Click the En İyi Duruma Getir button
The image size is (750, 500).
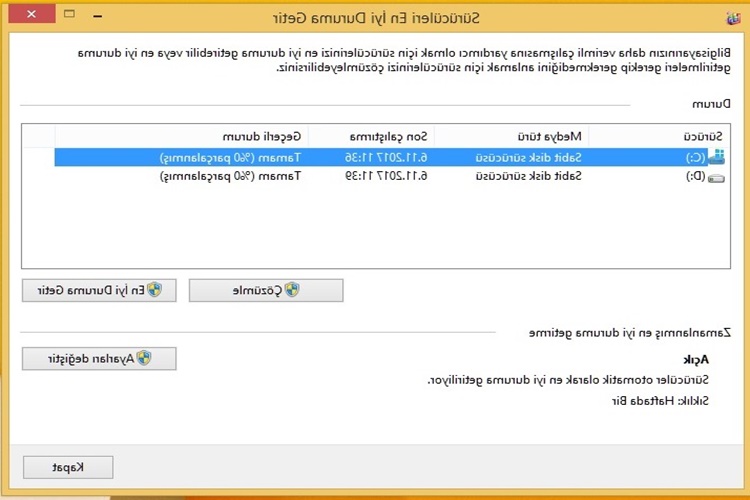pos(99,290)
